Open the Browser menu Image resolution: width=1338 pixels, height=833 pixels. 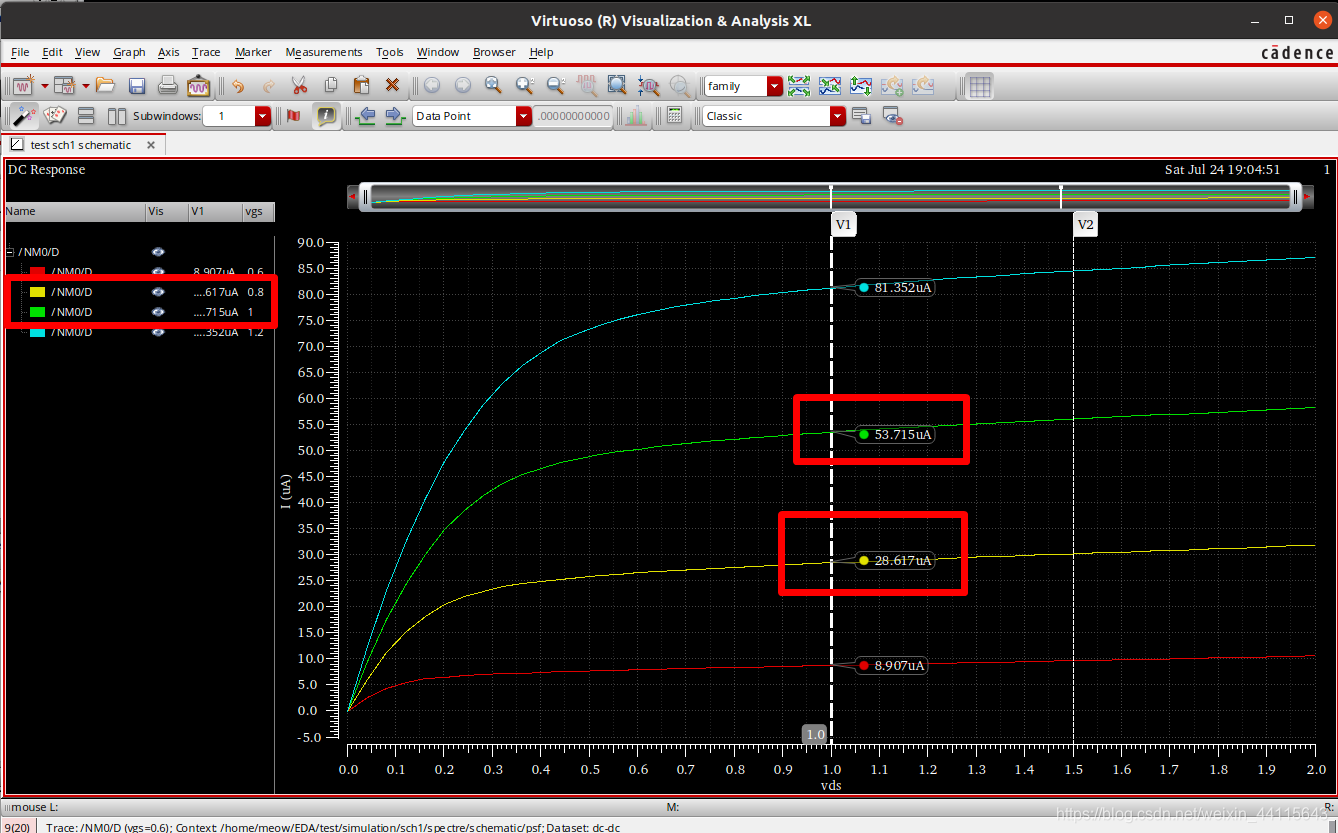coord(494,52)
